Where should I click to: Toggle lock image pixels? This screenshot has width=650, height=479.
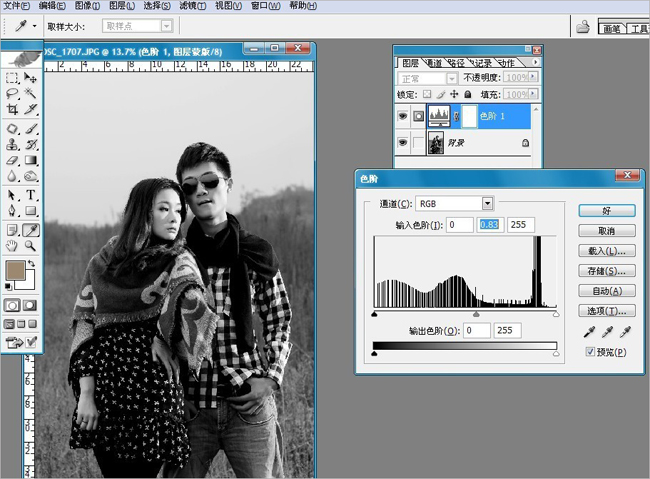[x=441, y=94]
